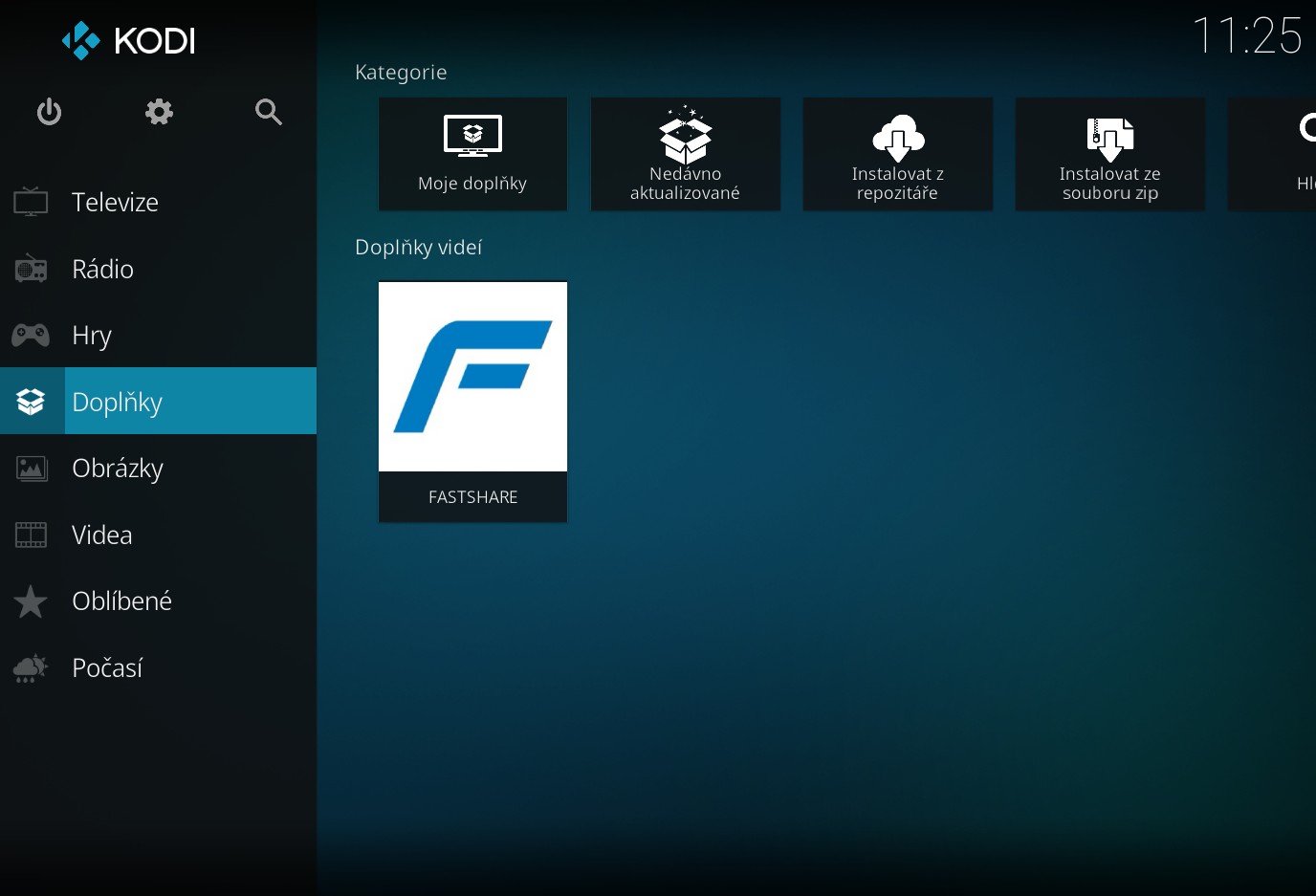Click the Oblíbené star icon
The width and height of the screenshot is (1316, 896).
click(31, 601)
